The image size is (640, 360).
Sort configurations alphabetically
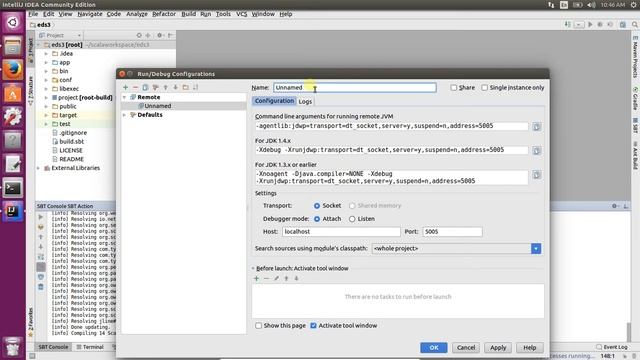point(196,87)
